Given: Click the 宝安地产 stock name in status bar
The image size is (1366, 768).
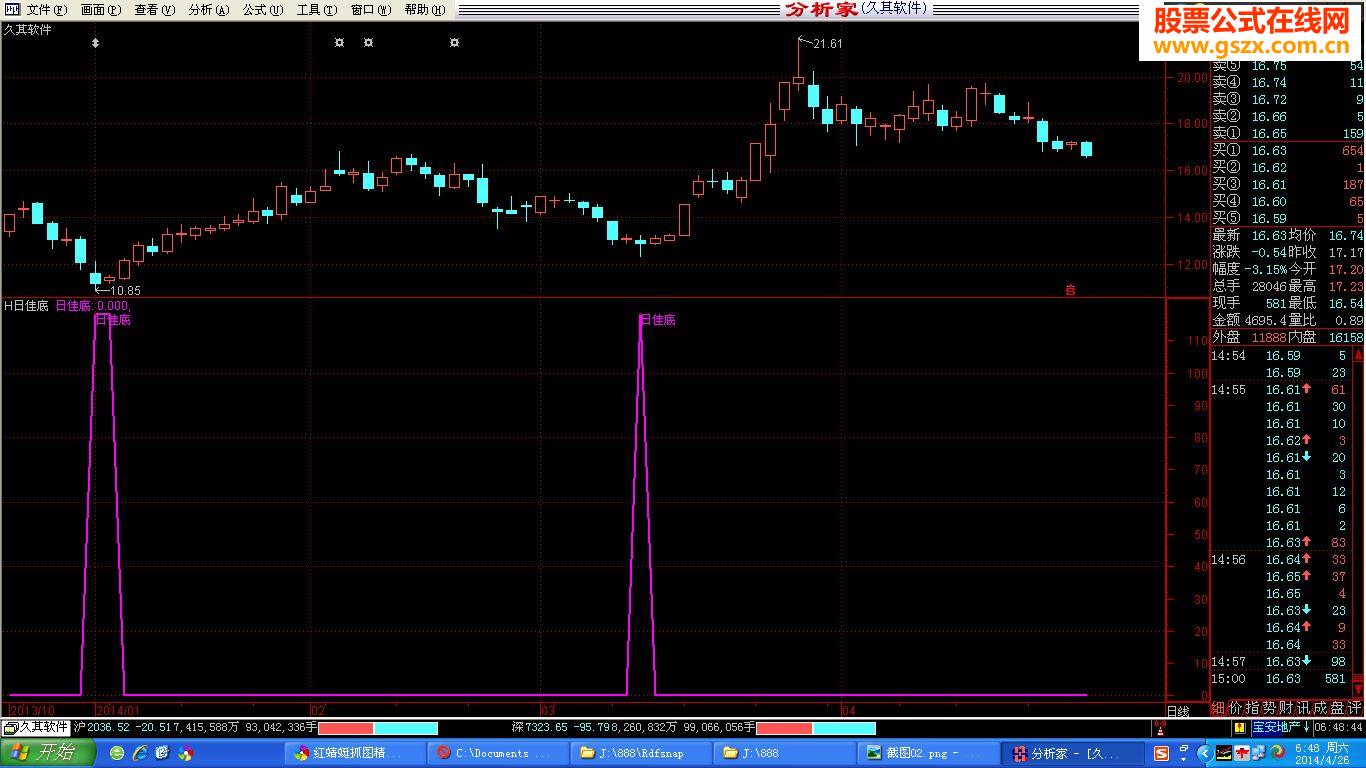Looking at the screenshot, I should click(1276, 727).
